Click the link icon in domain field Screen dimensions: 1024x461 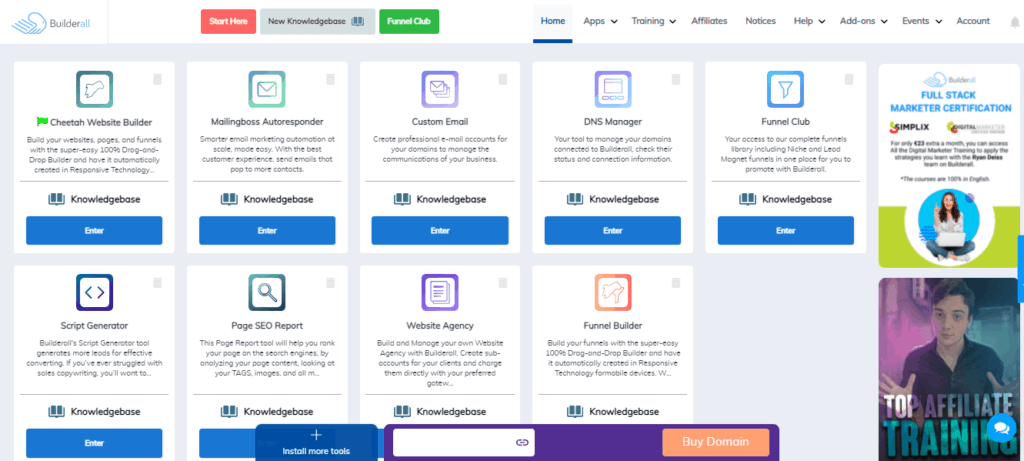(522, 442)
